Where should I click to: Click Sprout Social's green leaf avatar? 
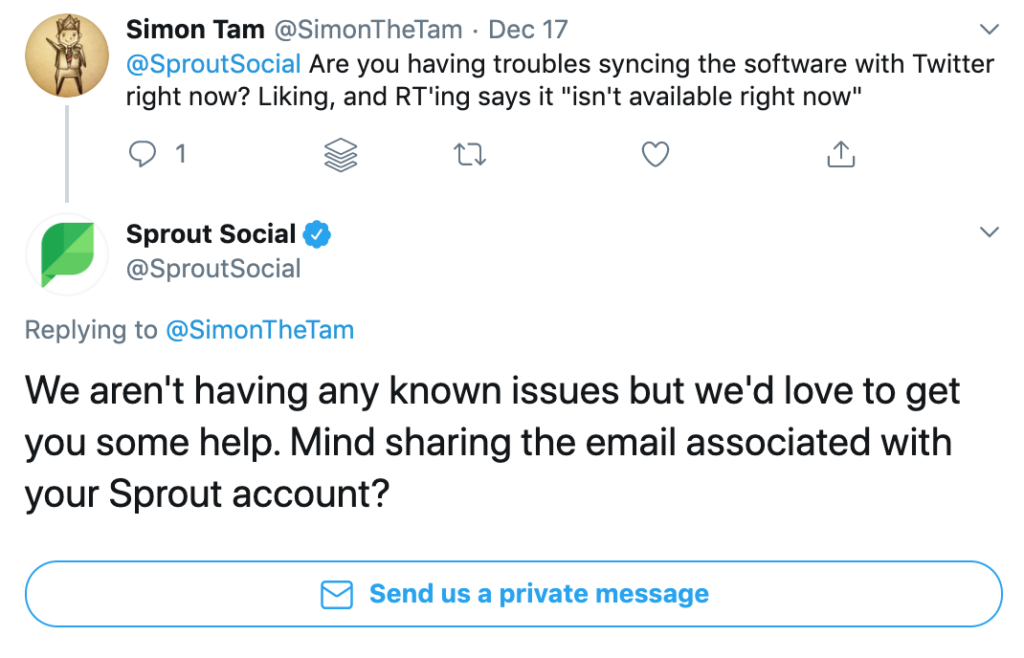click(x=66, y=254)
